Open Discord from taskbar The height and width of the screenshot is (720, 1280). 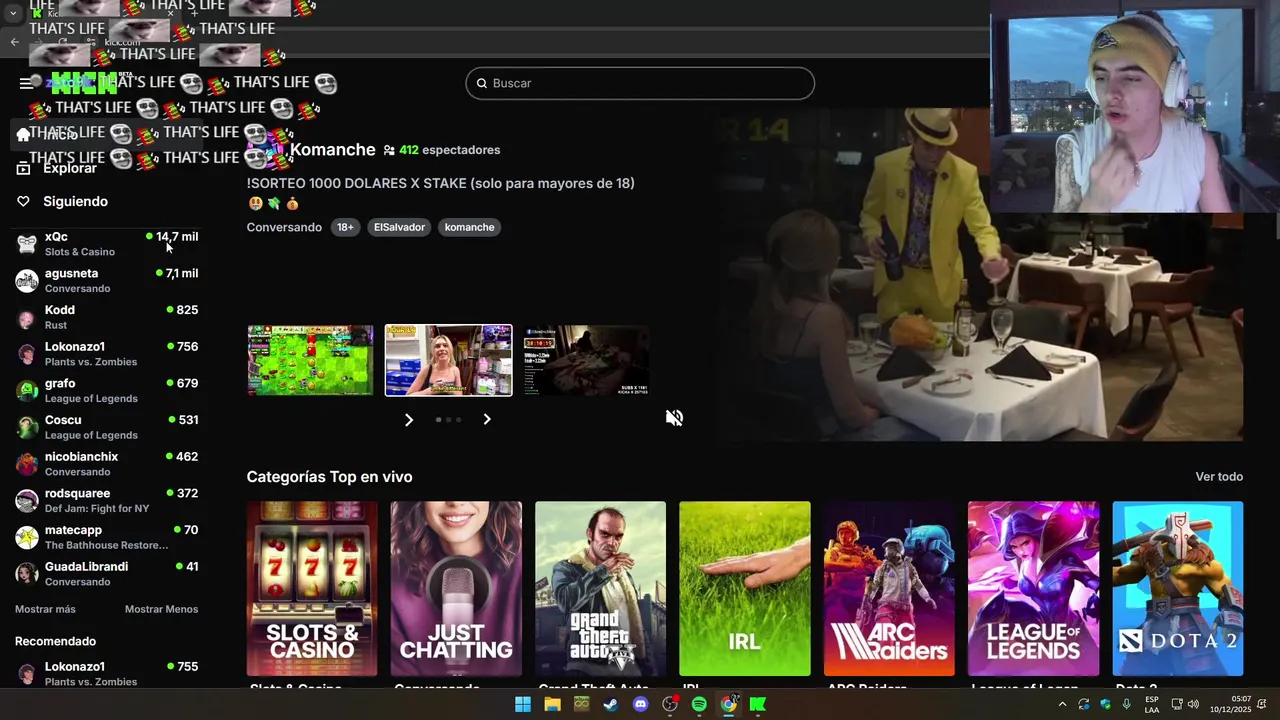(640, 704)
